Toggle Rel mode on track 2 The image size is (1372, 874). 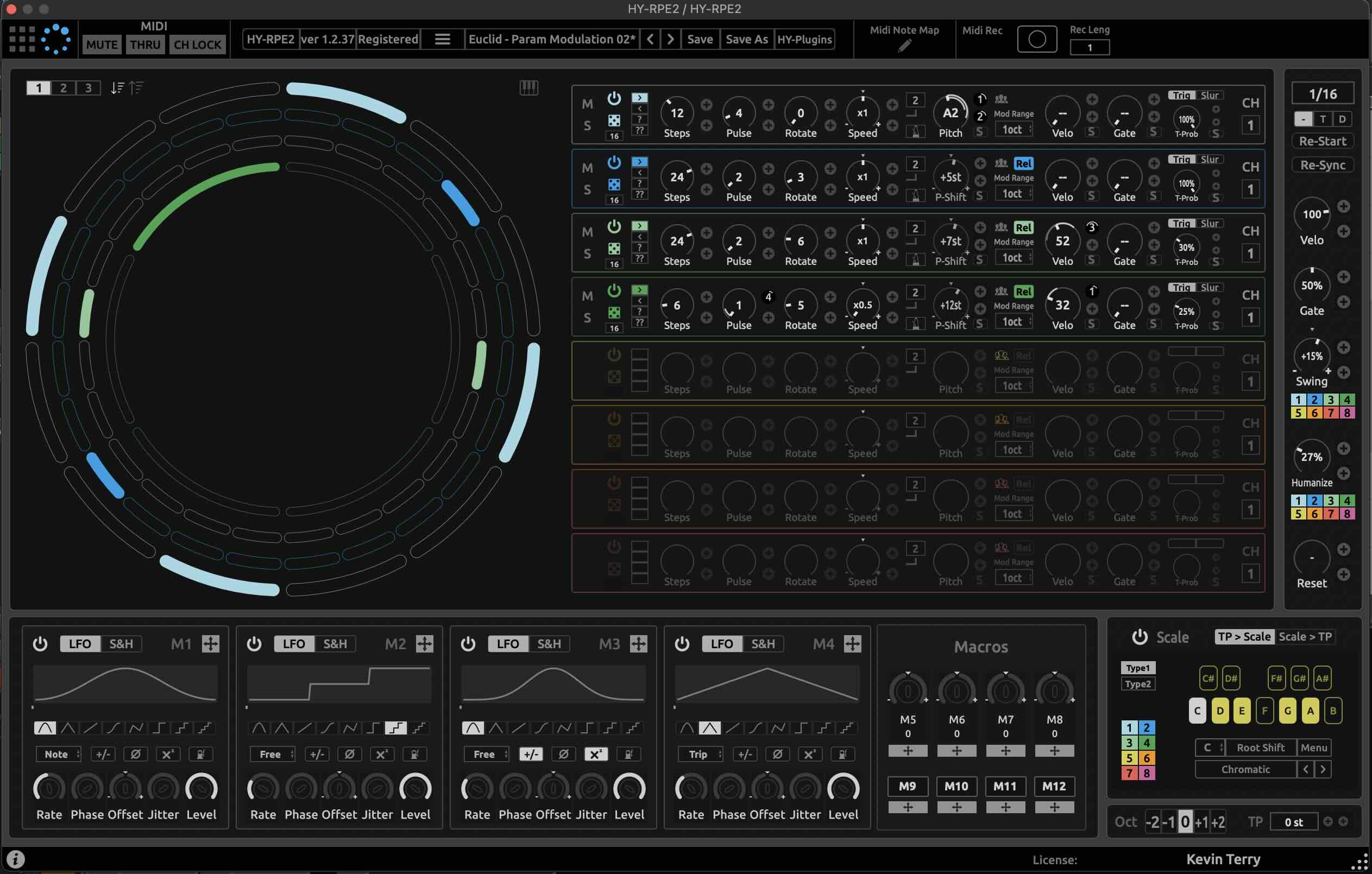coord(1023,164)
